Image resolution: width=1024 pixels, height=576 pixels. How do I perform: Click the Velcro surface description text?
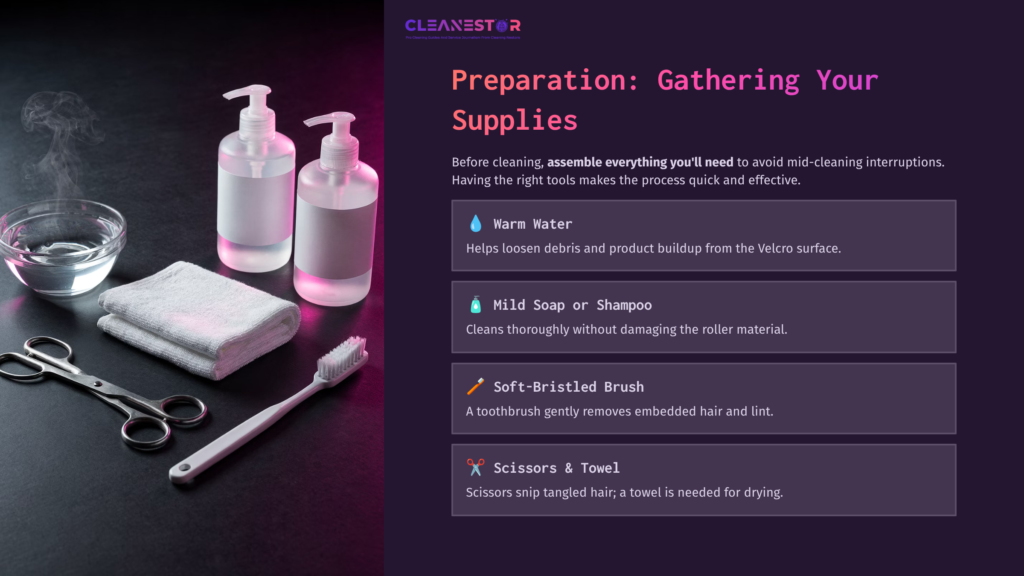coord(653,248)
